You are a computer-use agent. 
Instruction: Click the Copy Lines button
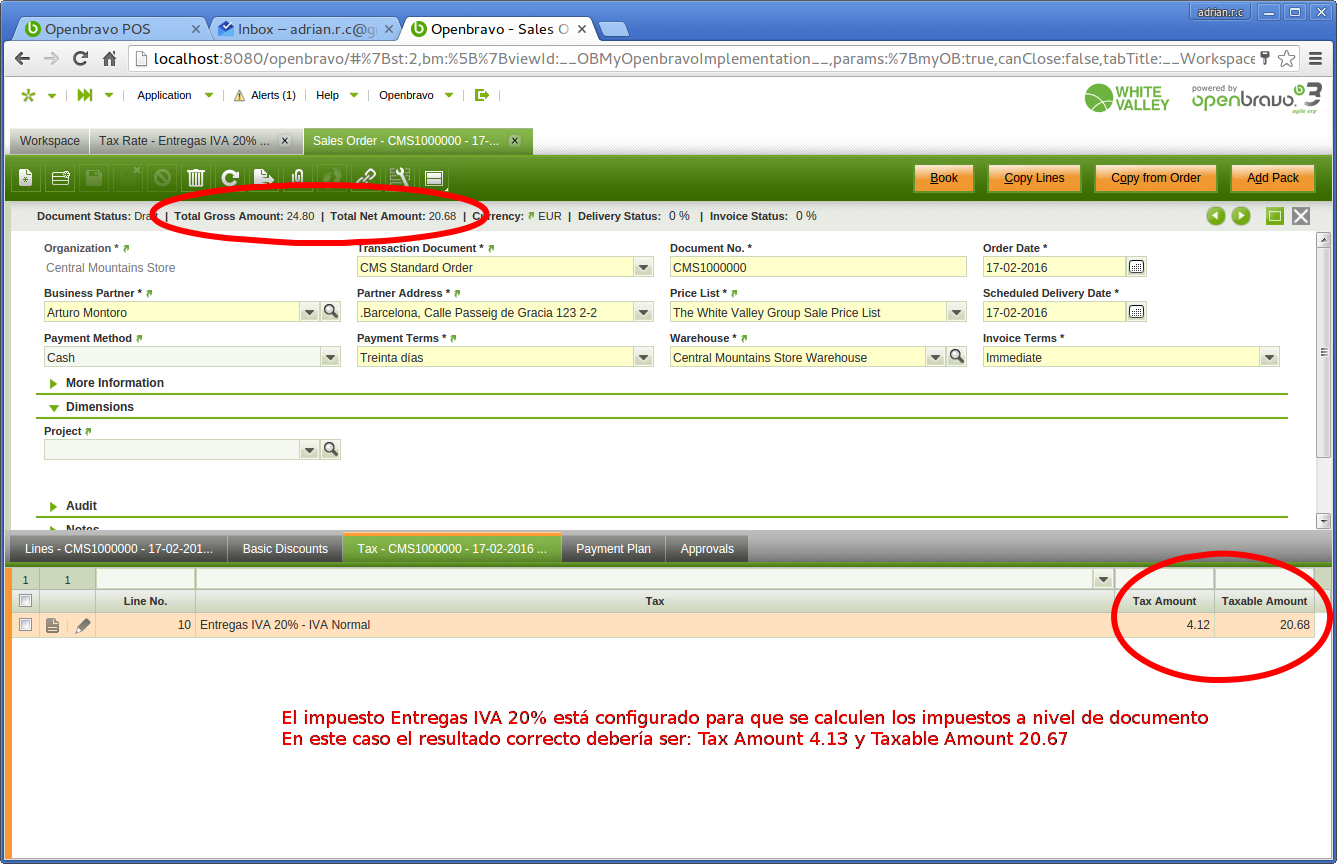pyautogui.click(x=1034, y=178)
